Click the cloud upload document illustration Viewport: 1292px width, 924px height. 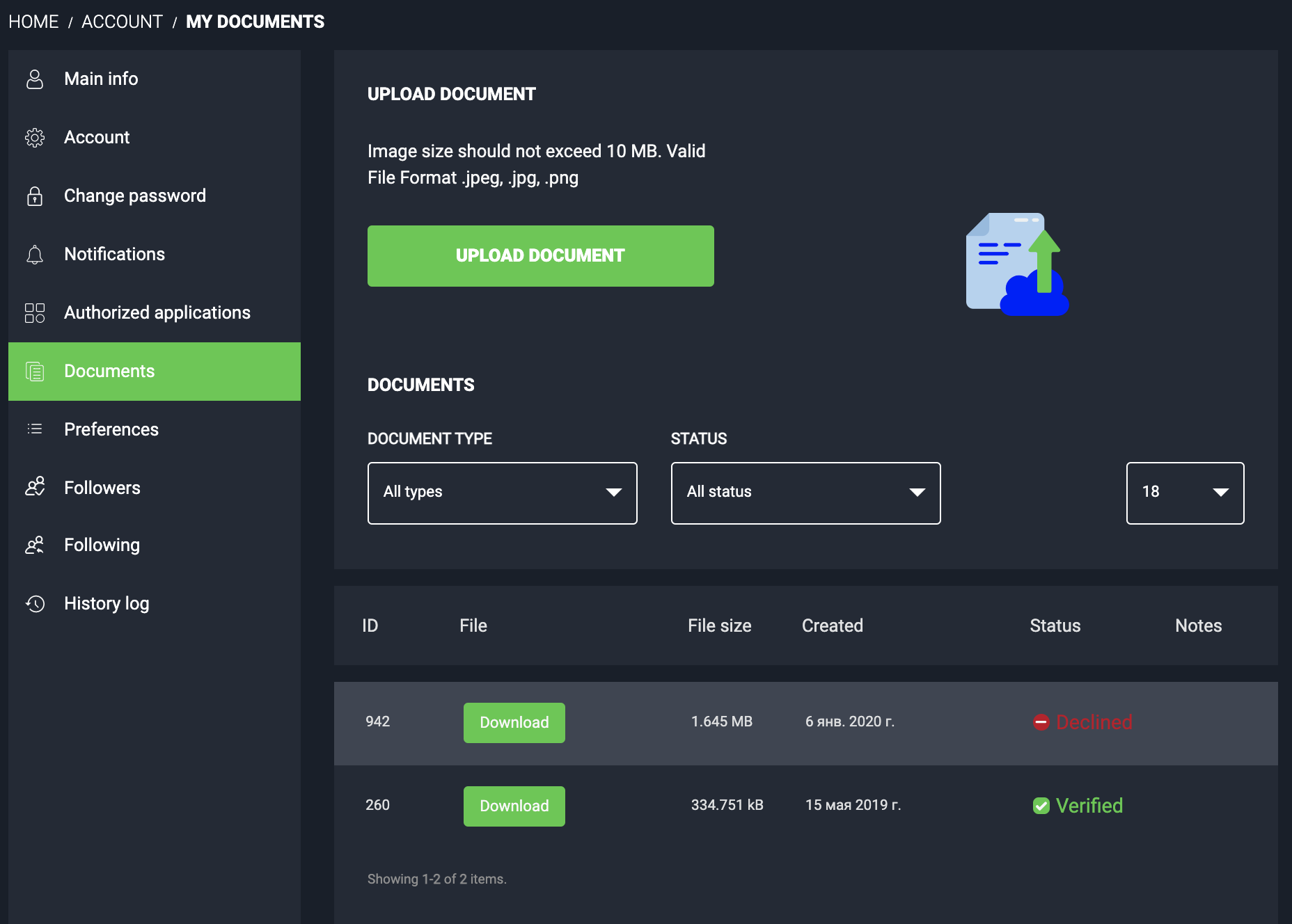click(x=1016, y=264)
